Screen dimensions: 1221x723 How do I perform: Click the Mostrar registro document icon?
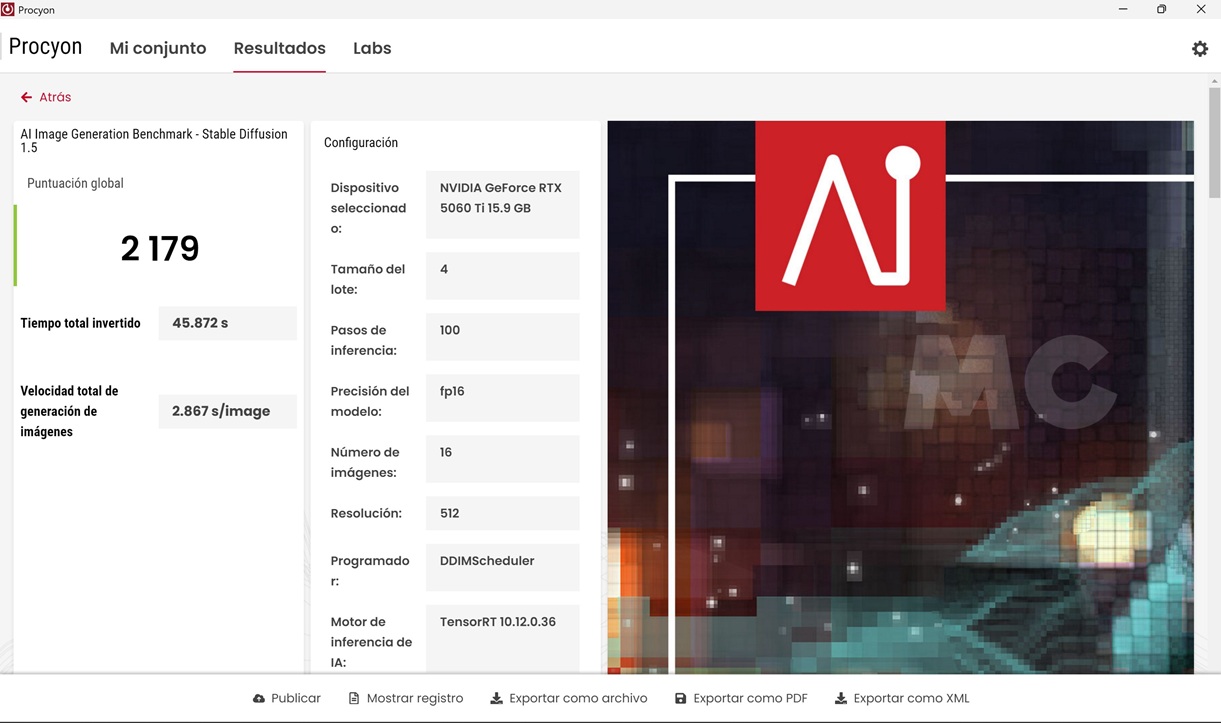click(354, 699)
